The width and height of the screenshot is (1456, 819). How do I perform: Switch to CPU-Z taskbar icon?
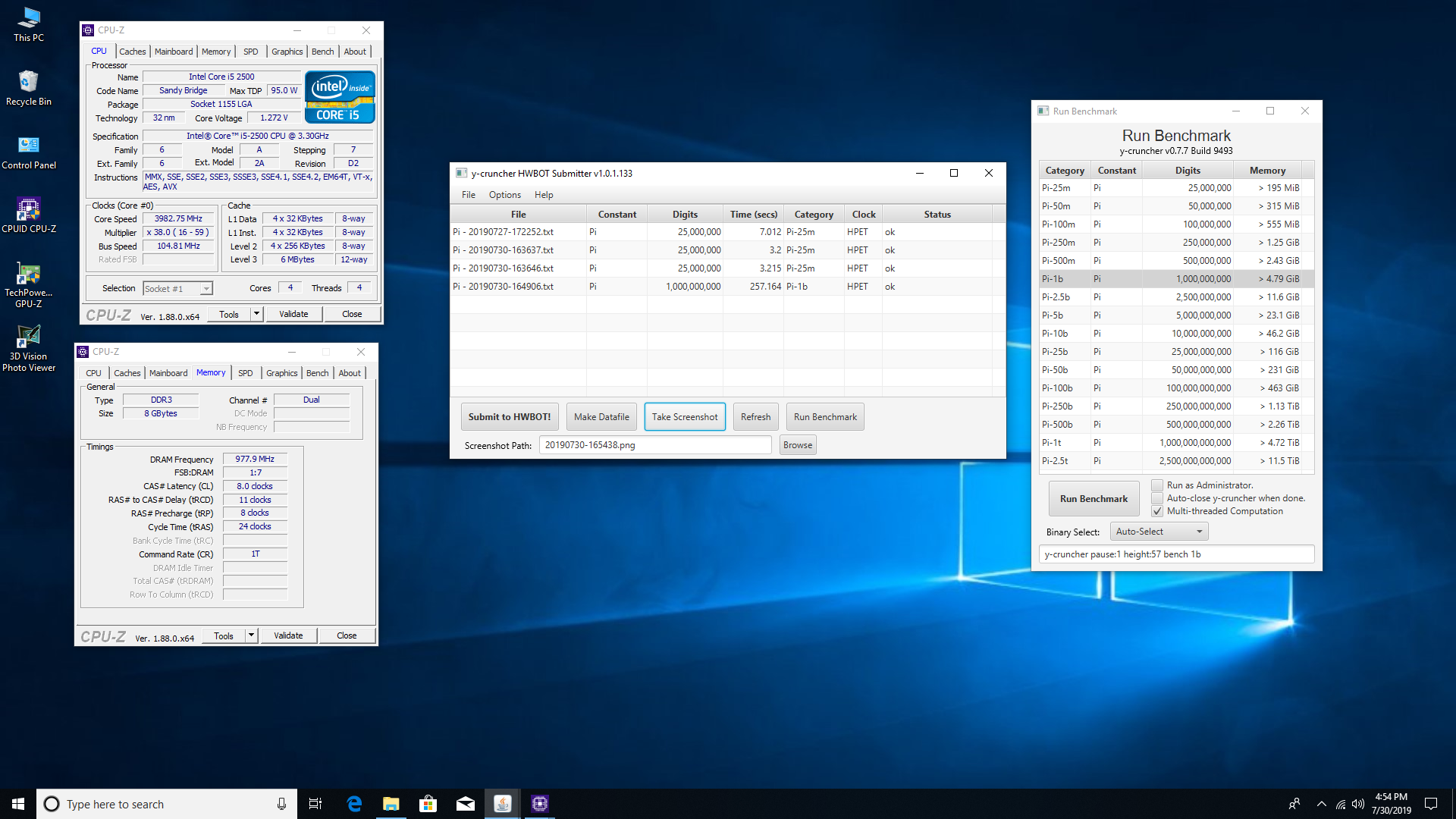(x=539, y=804)
